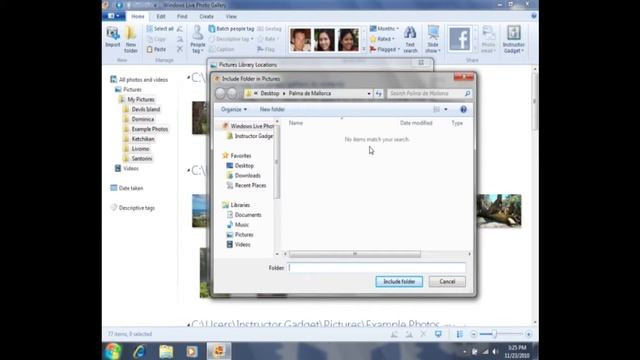Select the first man's face thumbnail
Viewport: 640px width, 360px height.
click(300, 40)
